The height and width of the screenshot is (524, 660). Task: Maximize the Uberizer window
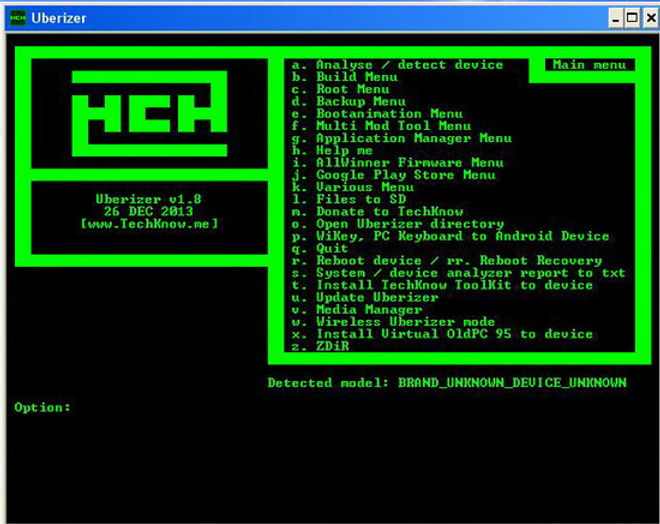(x=632, y=18)
